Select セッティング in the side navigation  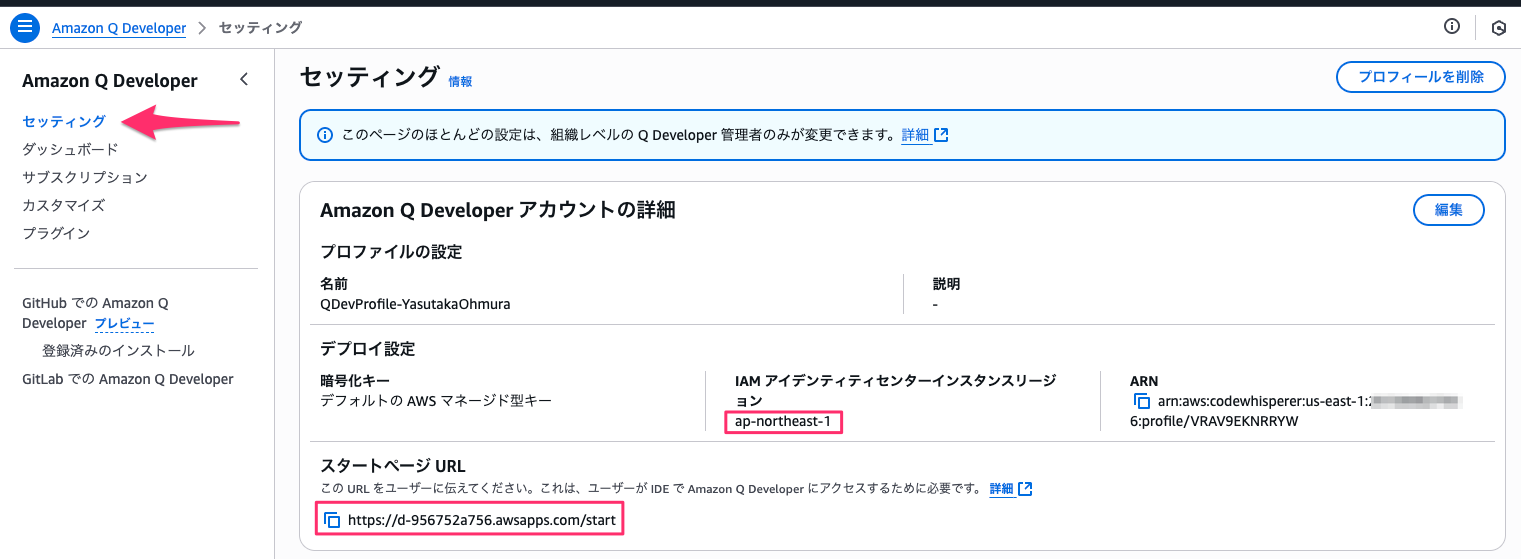(x=64, y=121)
